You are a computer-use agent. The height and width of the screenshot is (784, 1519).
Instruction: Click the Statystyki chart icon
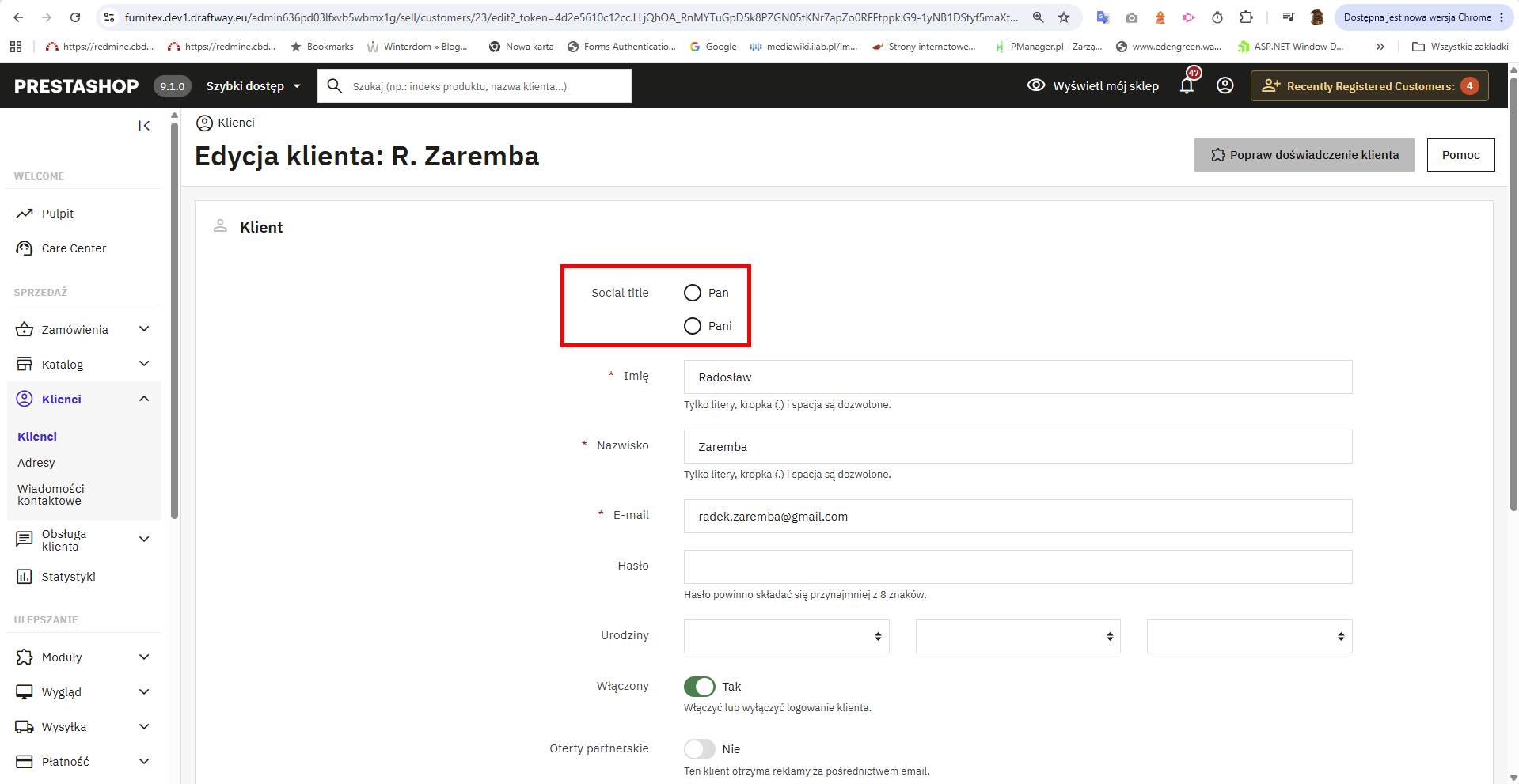(x=25, y=577)
